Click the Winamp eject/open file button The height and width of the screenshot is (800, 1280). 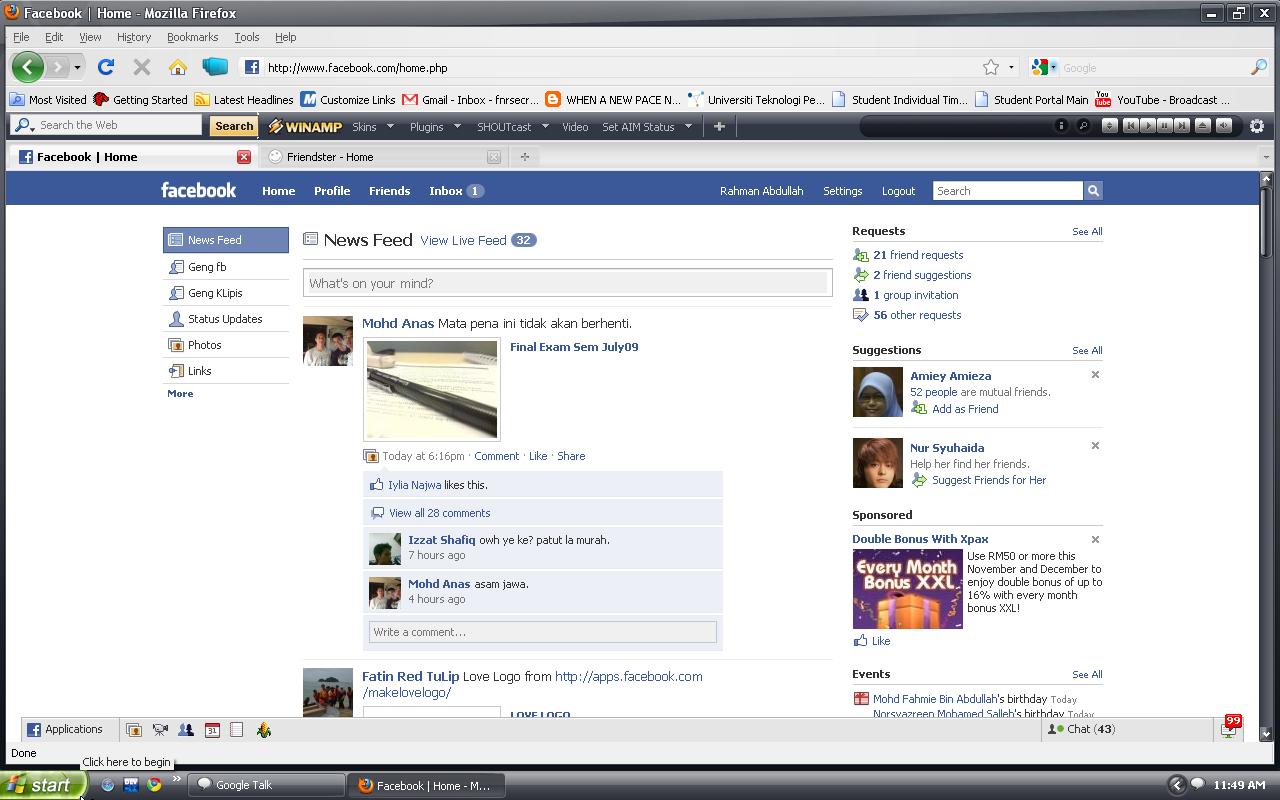(x=1203, y=126)
